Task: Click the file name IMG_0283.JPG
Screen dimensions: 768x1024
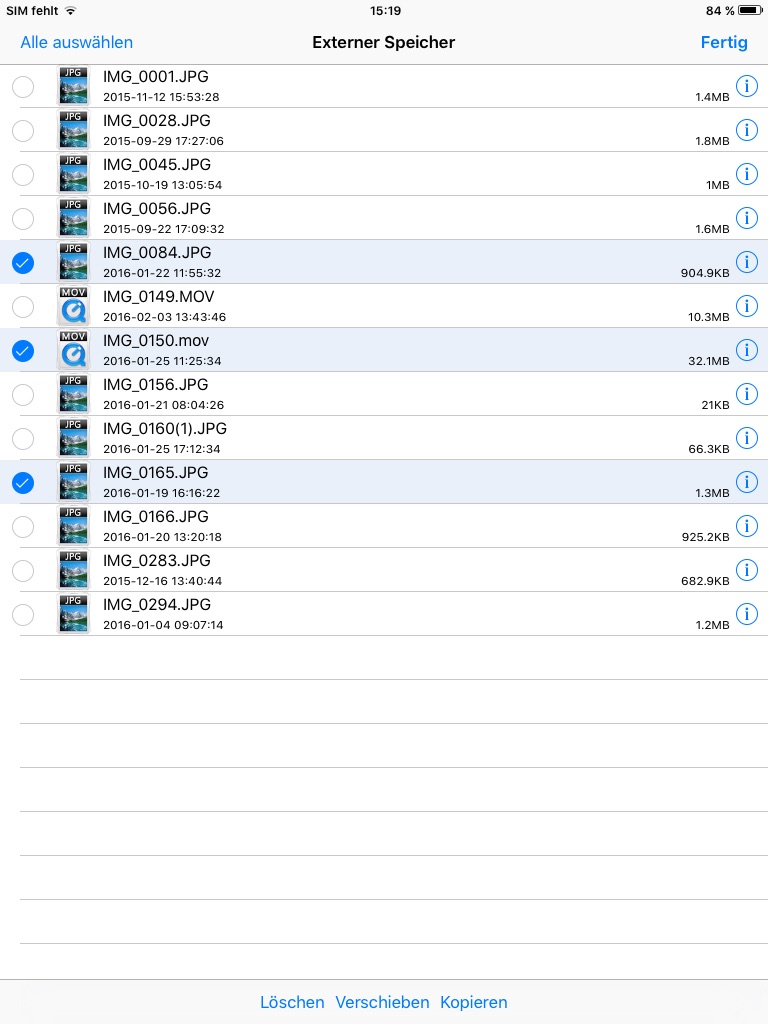Action: 157,560
